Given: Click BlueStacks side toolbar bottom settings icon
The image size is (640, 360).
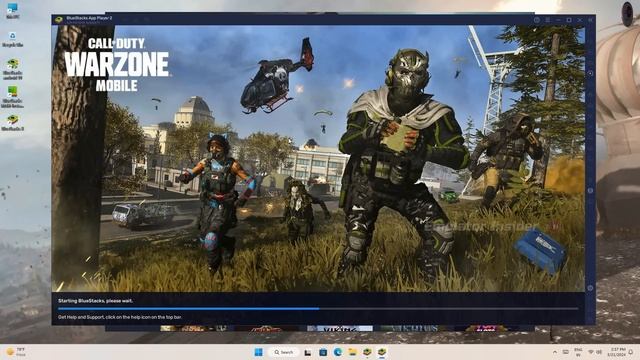Looking at the screenshot, I should point(590,288).
